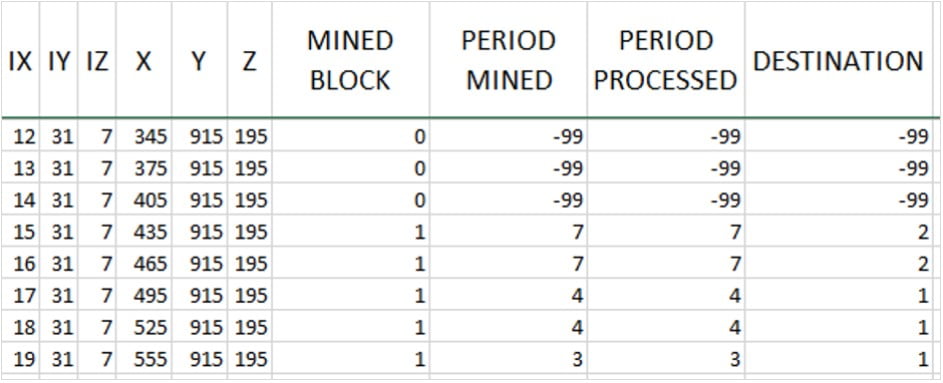This screenshot has height=383, width=943.
Task: Click the PERIOD PROCESSED header cell
Action: (x=666, y=60)
